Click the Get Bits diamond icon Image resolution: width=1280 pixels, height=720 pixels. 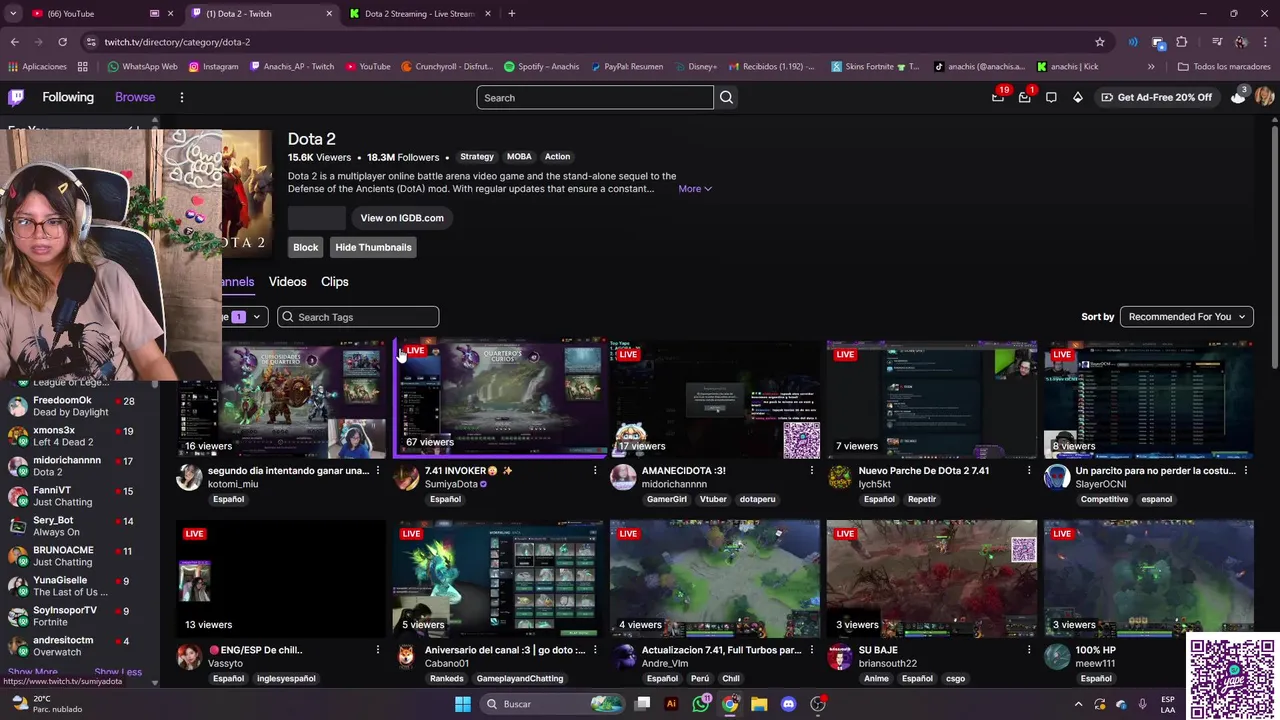pos(1077,97)
